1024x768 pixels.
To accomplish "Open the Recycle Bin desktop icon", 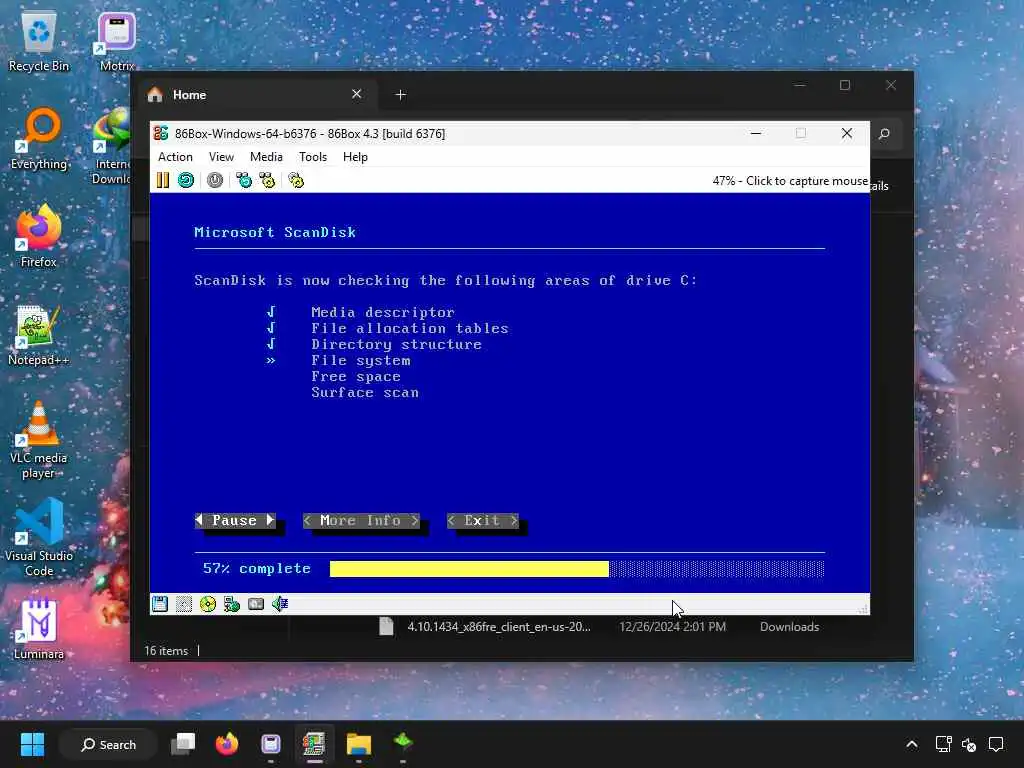I will pos(39,42).
